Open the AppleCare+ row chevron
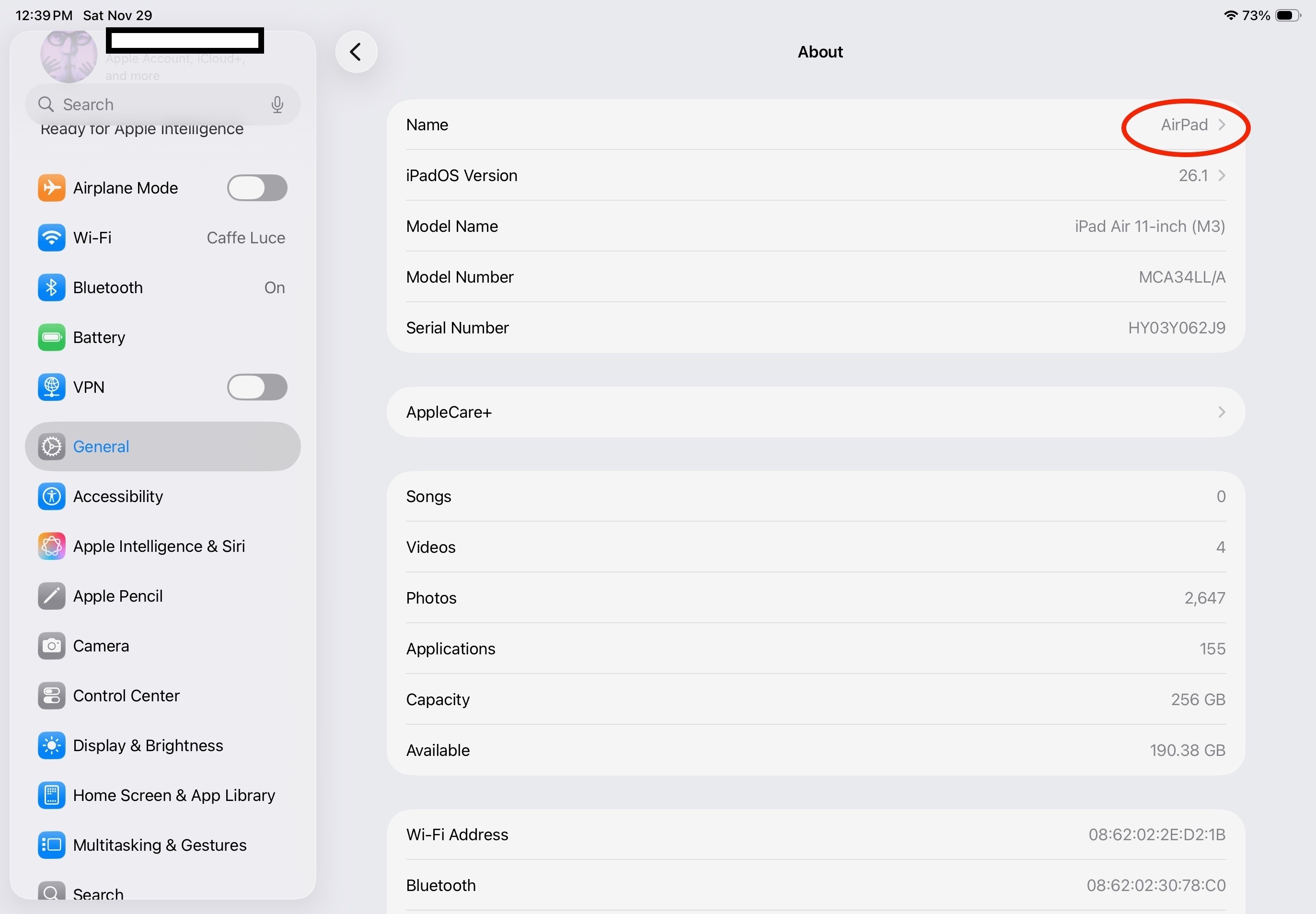Image resolution: width=1316 pixels, height=914 pixels. (1222, 412)
